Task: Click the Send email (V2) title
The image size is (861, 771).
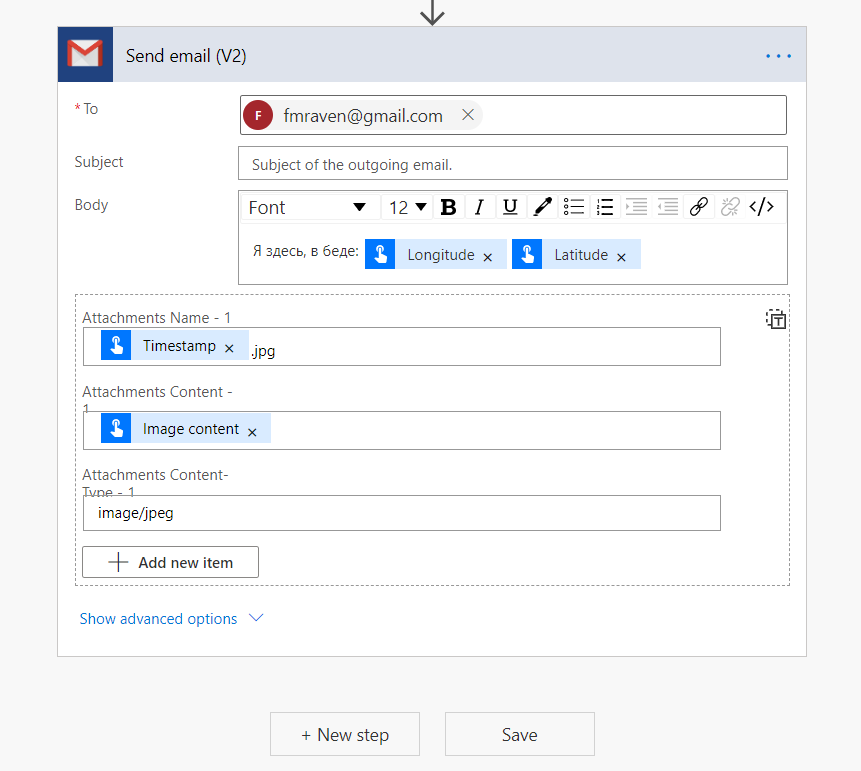Action: click(x=186, y=56)
